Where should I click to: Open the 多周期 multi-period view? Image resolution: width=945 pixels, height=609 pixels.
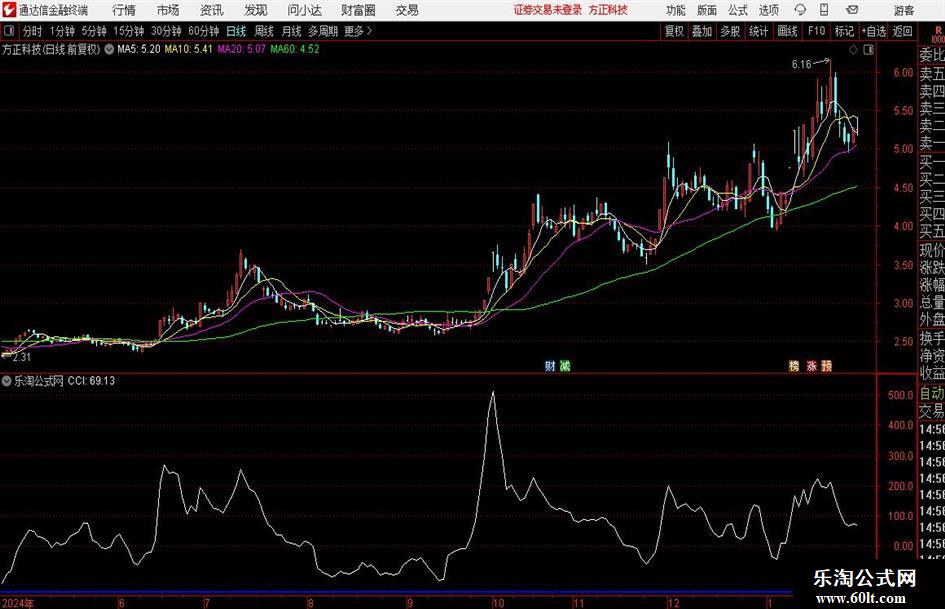tap(323, 31)
